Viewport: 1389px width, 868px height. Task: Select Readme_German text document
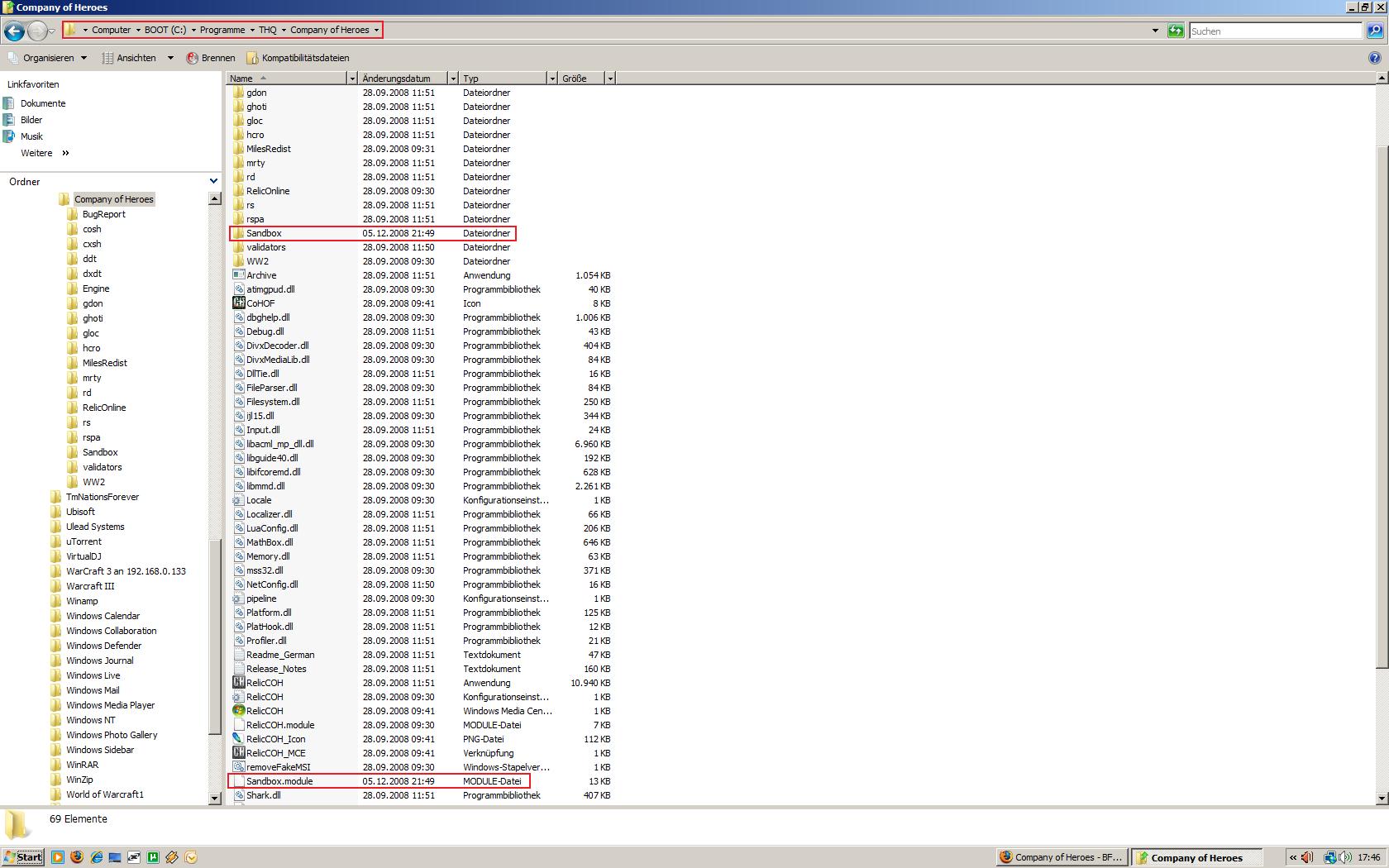pos(422,655)
